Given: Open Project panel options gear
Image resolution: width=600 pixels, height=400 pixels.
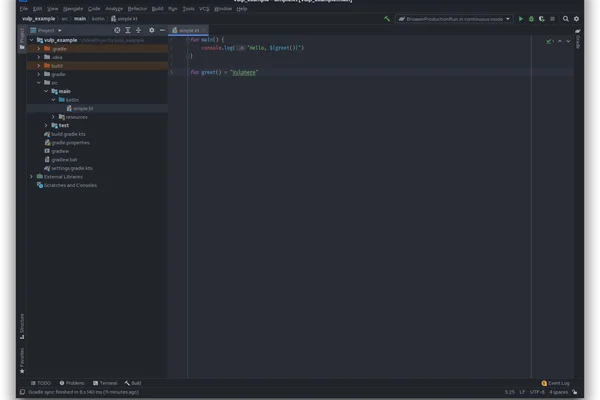Looking at the screenshot, I should [152, 30].
